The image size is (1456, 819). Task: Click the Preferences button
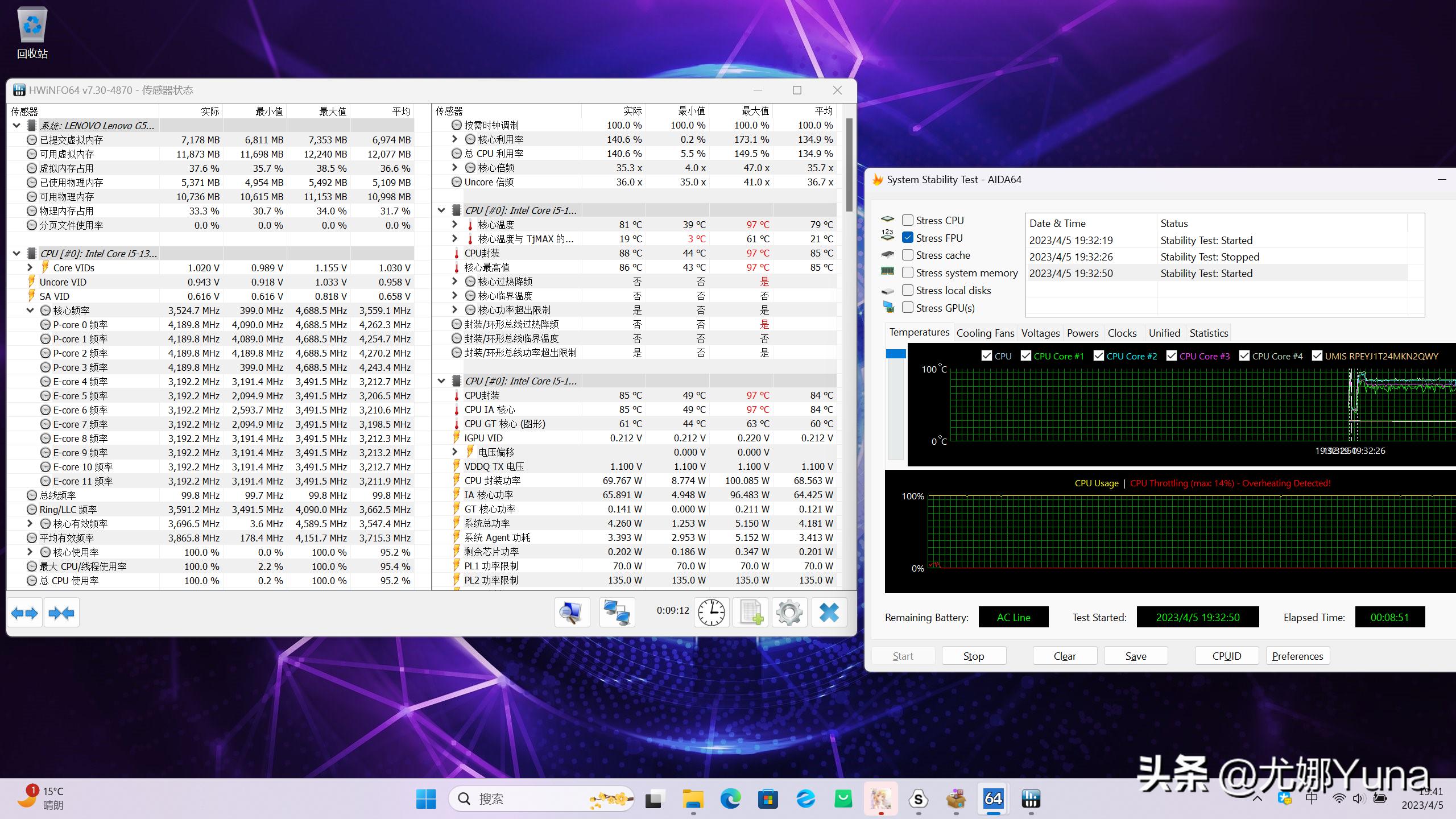[1297, 656]
